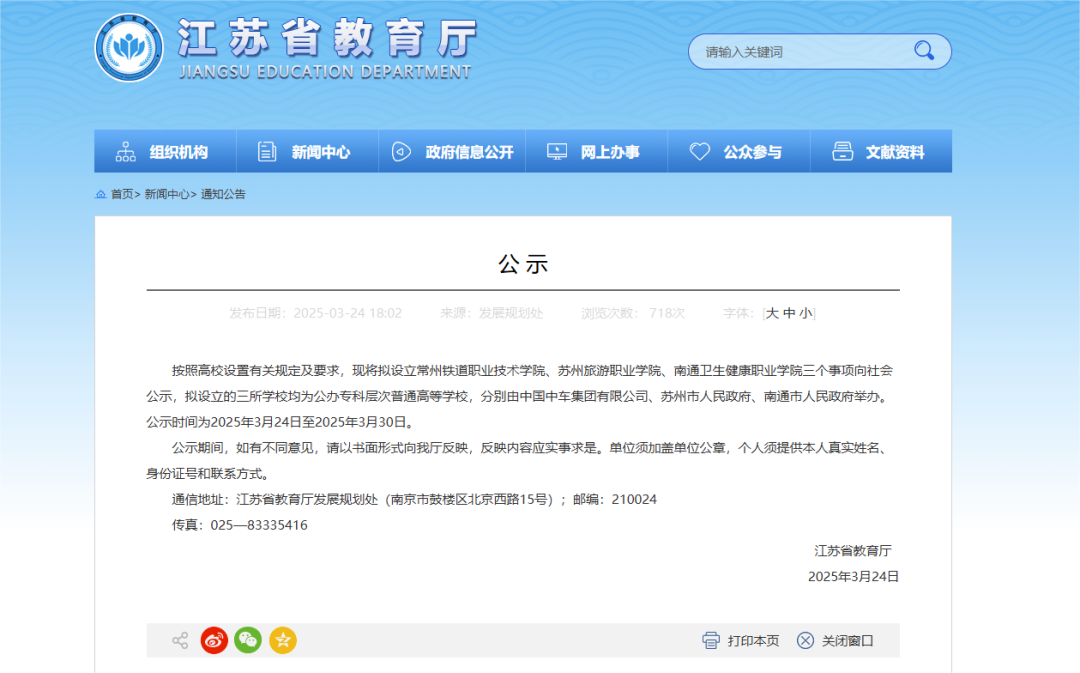Click the 关闭窗口 link
Image resolution: width=1080 pixels, height=673 pixels.
(x=845, y=640)
